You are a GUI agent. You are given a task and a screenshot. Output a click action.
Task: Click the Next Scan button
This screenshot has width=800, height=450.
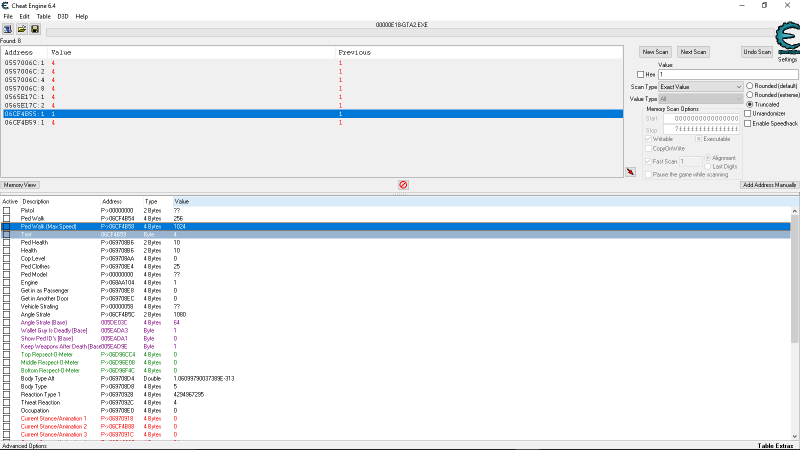click(693, 52)
